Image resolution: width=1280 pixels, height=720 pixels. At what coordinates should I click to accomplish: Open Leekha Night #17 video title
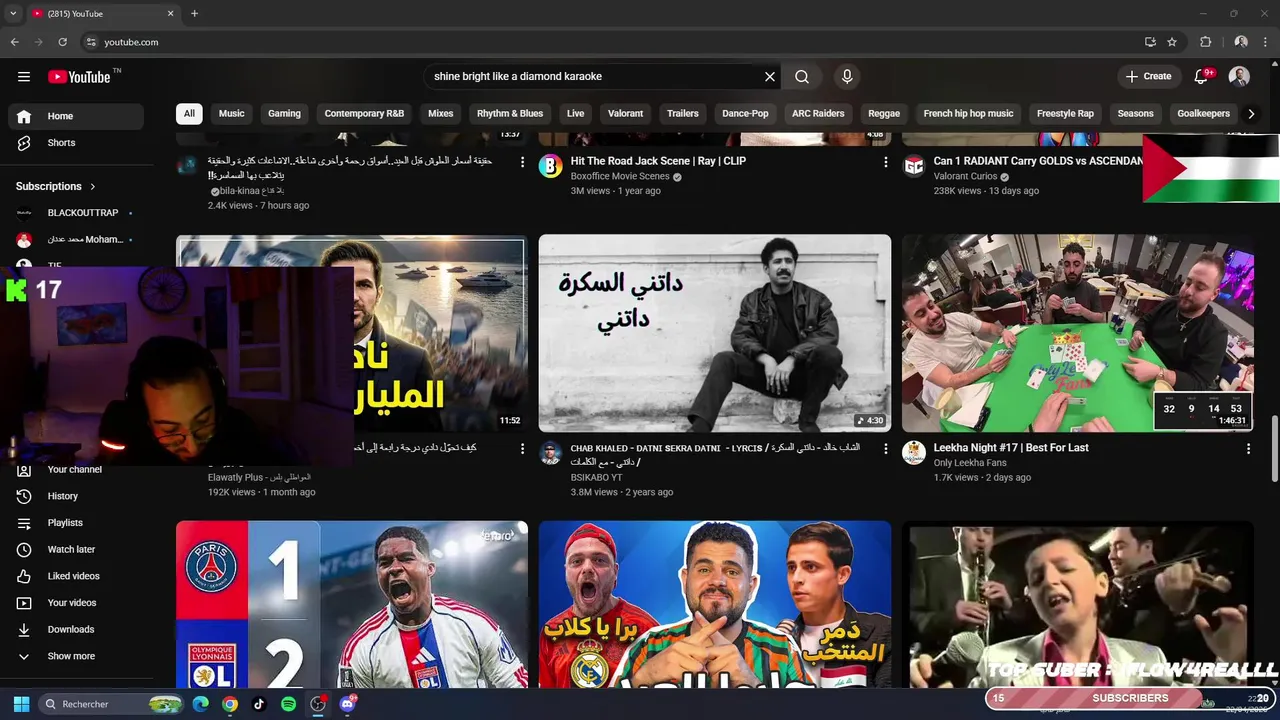point(1011,448)
